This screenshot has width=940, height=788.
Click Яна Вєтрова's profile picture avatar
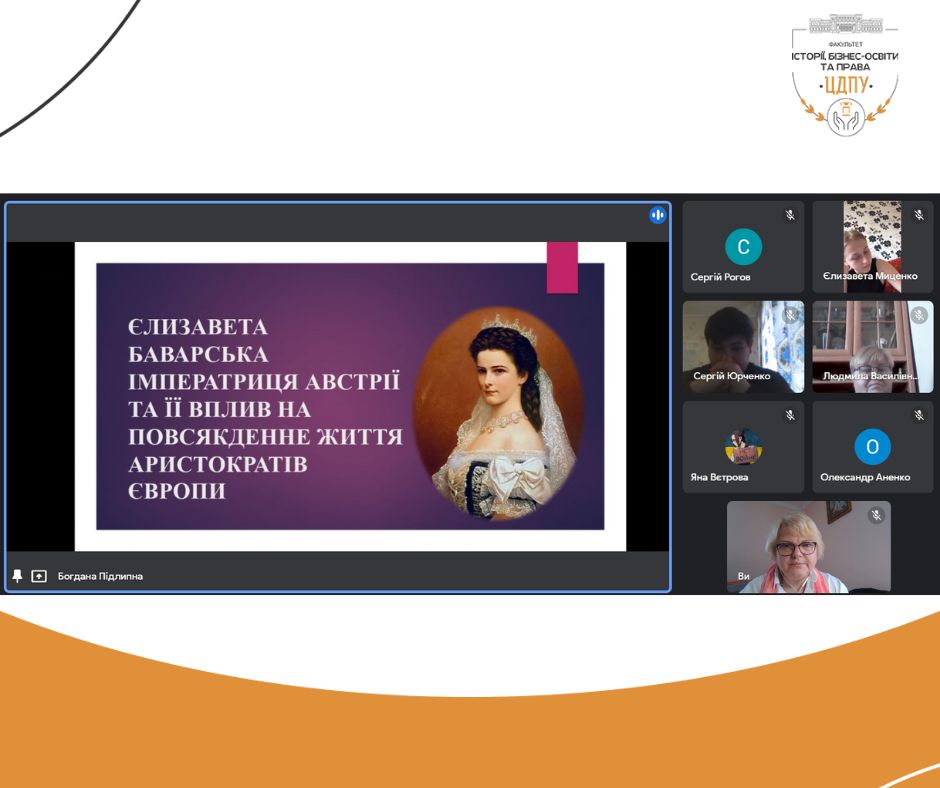point(743,447)
